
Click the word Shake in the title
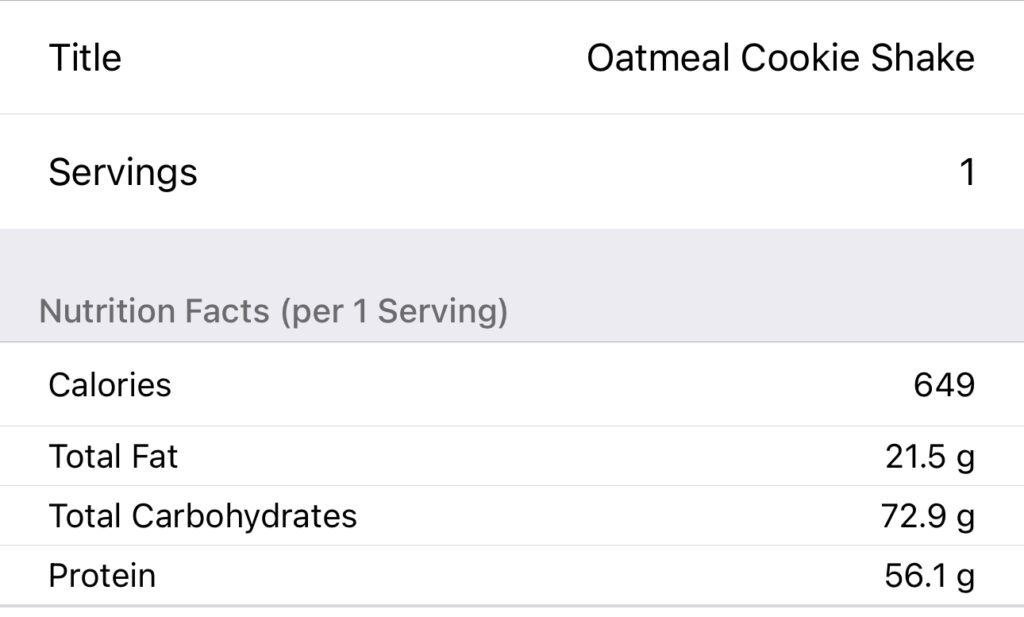(x=922, y=58)
